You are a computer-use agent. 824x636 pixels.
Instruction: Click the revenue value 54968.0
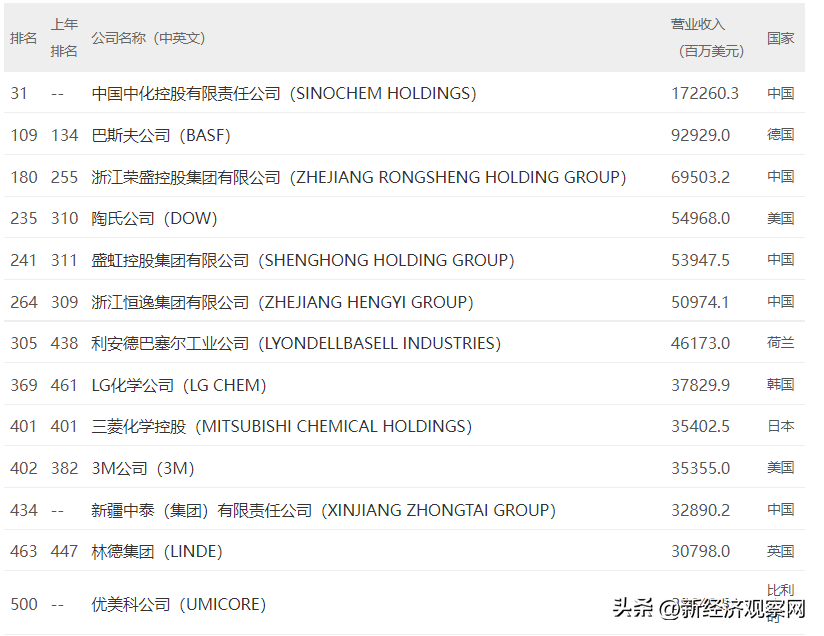701,218
